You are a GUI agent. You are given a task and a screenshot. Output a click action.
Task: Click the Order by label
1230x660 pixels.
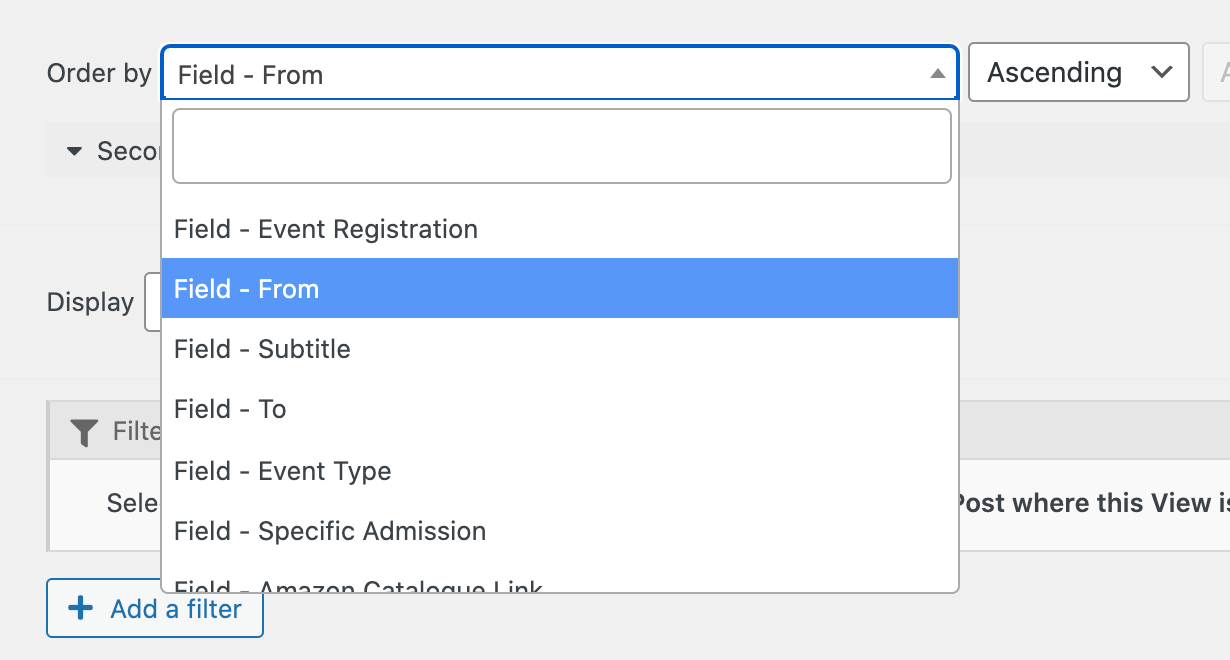[99, 73]
